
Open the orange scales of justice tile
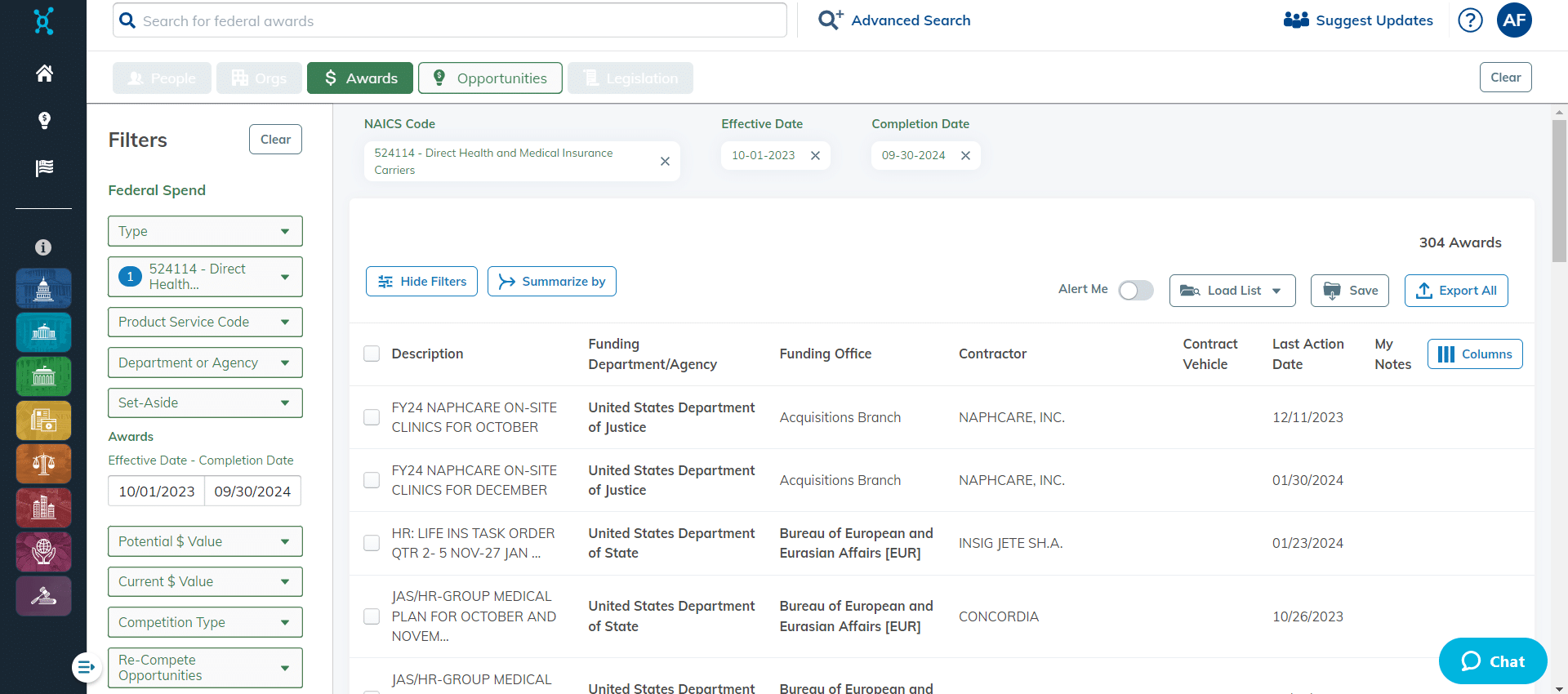coord(43,464)
